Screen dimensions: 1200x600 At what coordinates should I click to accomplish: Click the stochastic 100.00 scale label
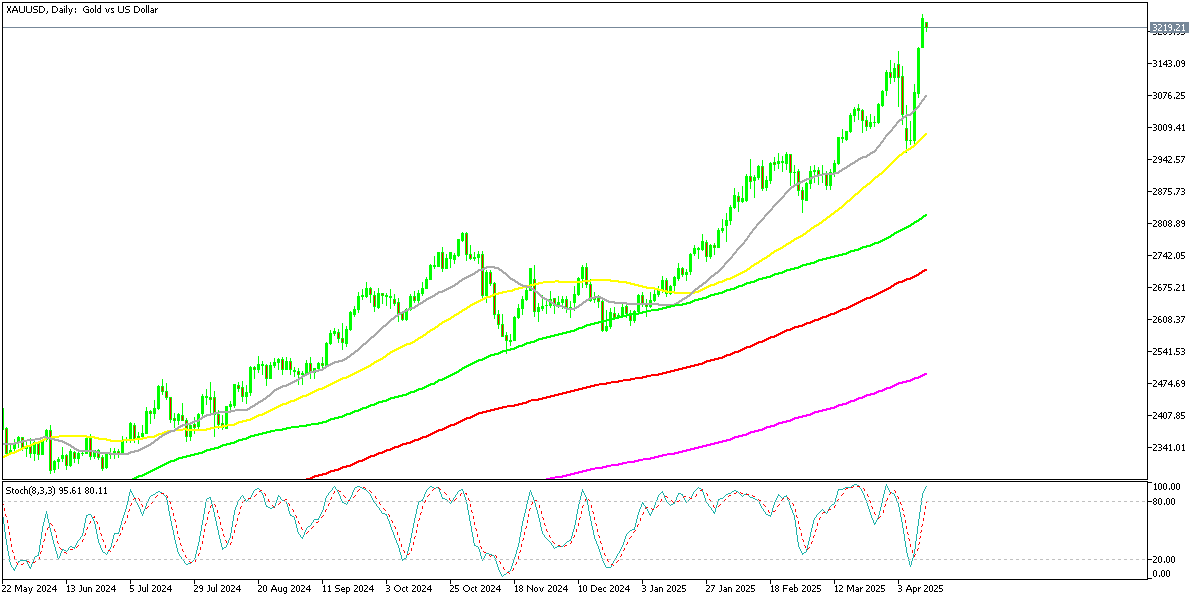pos(1165,487)
